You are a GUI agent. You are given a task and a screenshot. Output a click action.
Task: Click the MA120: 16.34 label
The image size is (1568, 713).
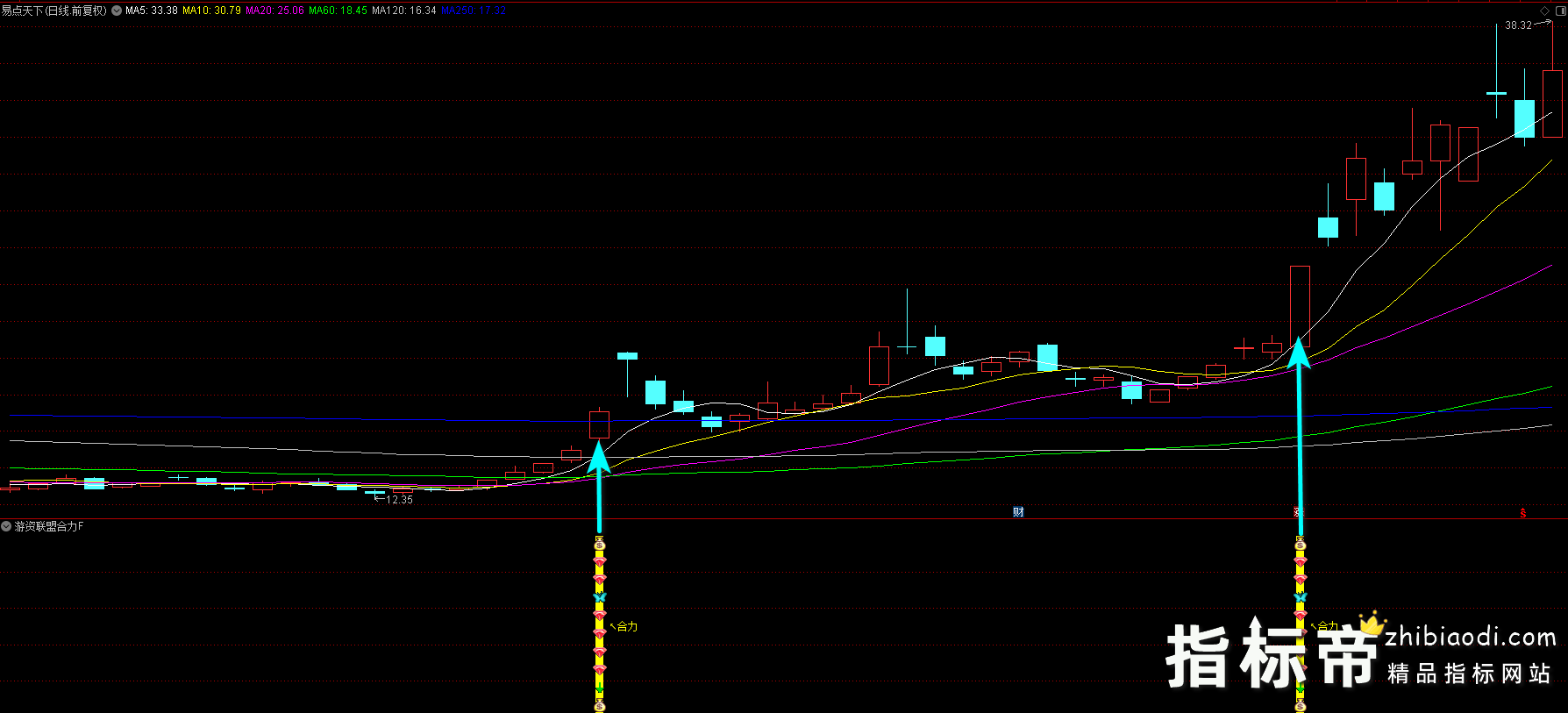[x=404, y=11]
